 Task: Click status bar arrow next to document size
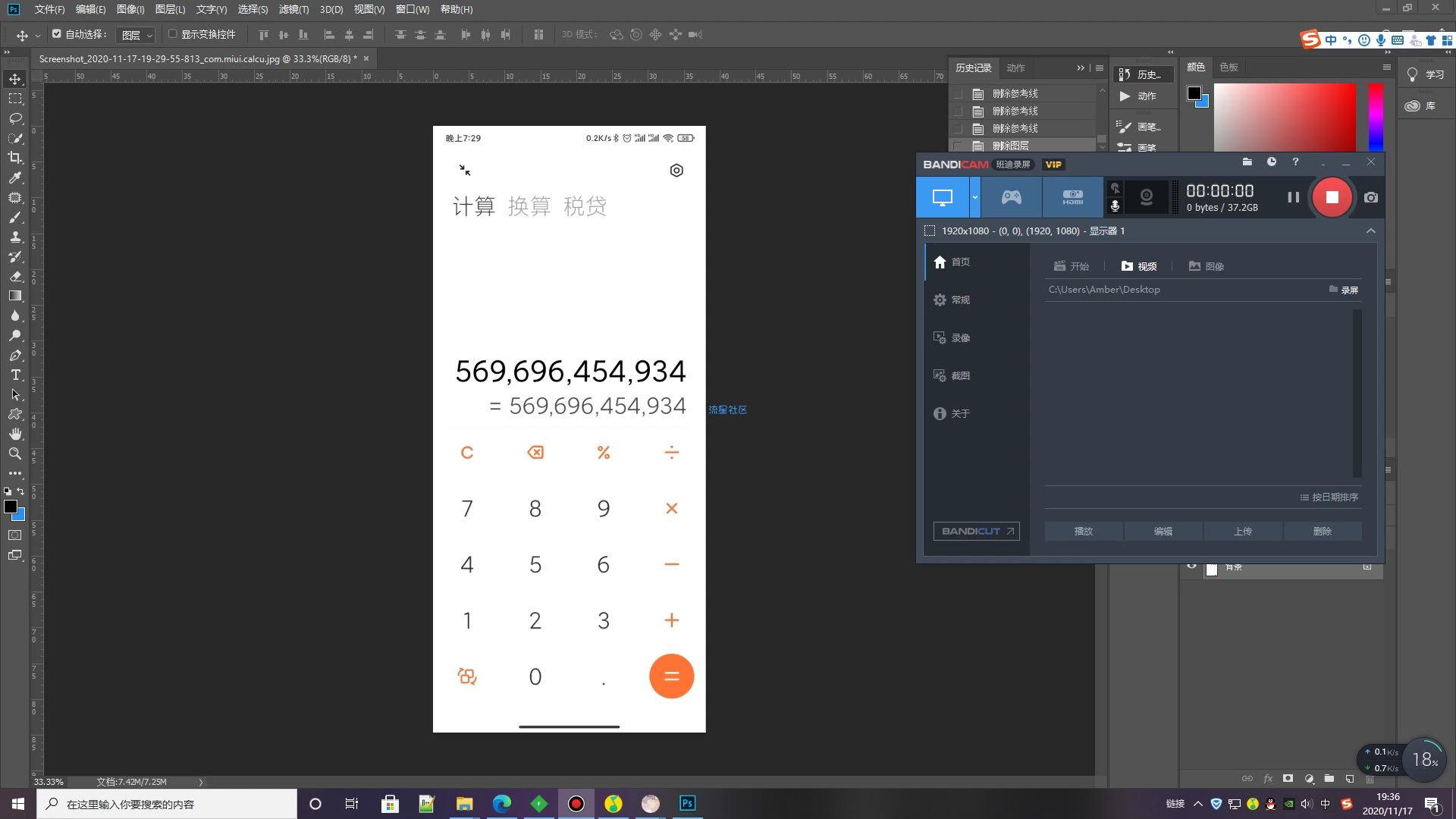click(201, 782)
